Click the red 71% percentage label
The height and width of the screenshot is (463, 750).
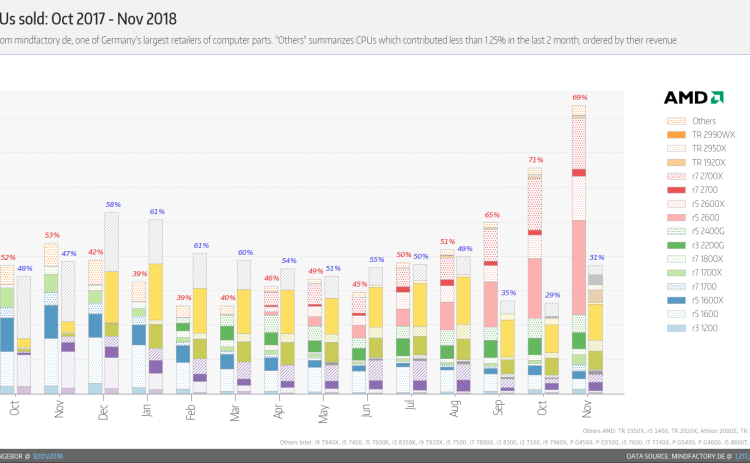click(x=536, y=160)
